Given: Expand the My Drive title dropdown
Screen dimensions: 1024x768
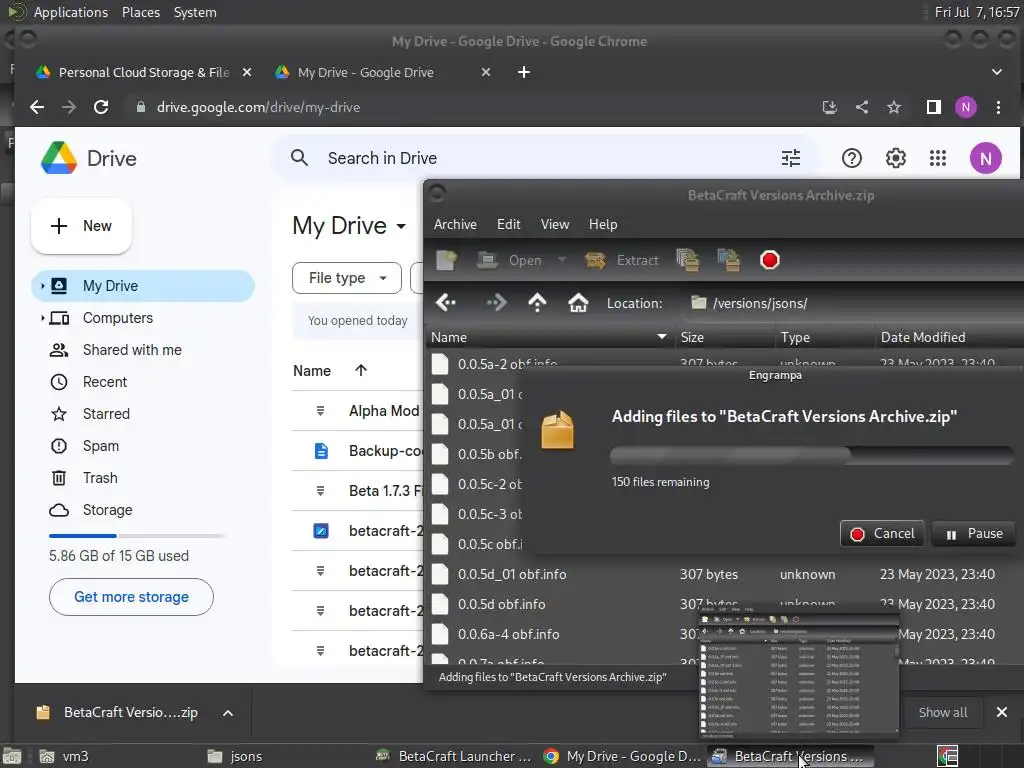Looking at the screenshot, I should point(401,226).
